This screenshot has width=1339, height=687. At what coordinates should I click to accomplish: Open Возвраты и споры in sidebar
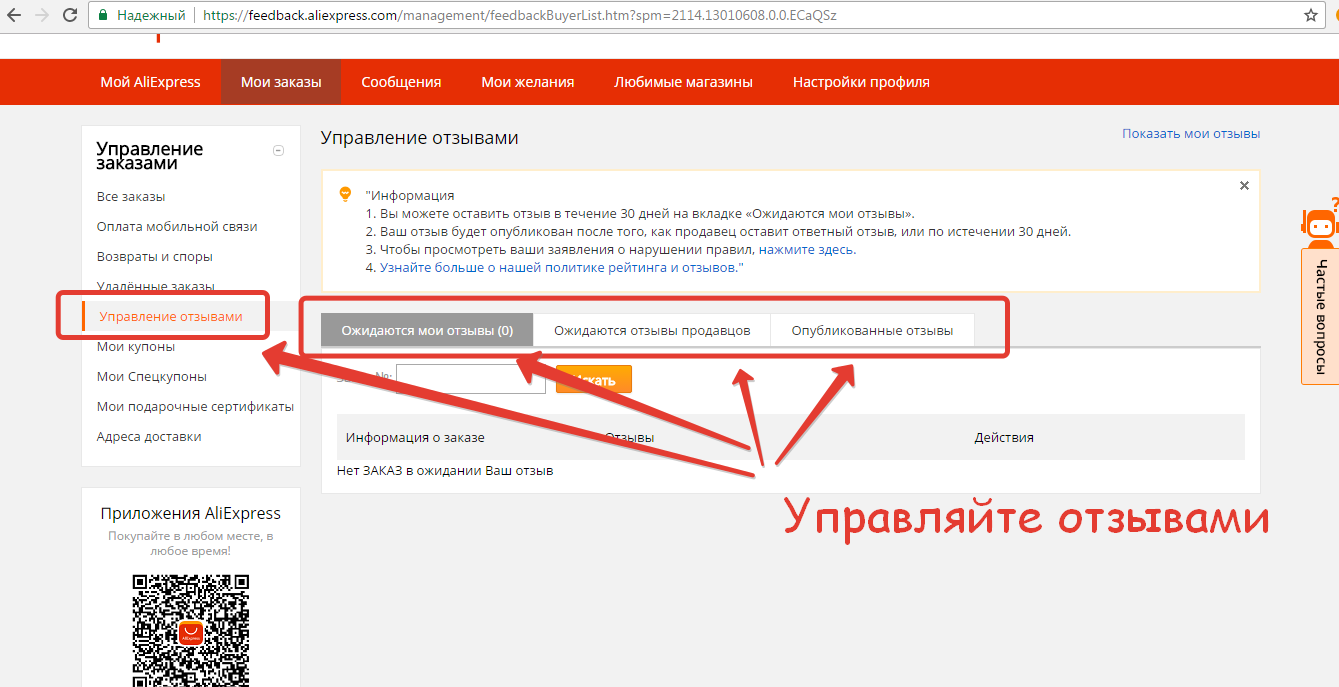pos(154,257)
